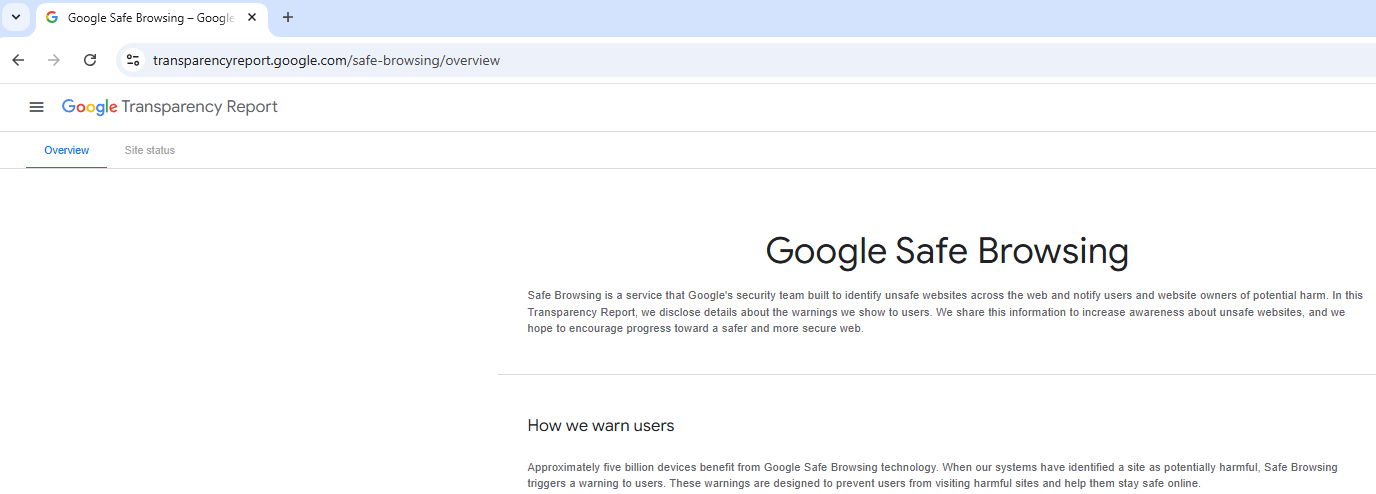
Task: Select the Google Safe Browsing browser tab
Action: pyautogui.click(x=152, y=18)
